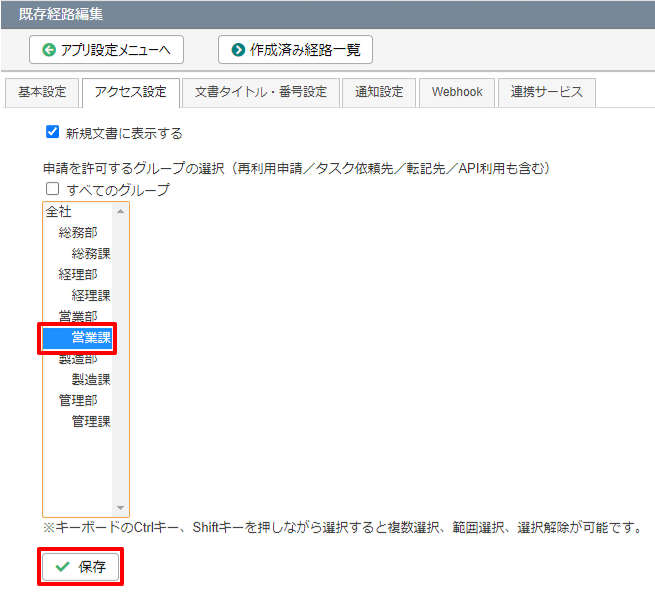The height and width of the screenshot is (595, 655).
Task: Switch to the 基本設定 tab
Action: [x=42, y=92]
